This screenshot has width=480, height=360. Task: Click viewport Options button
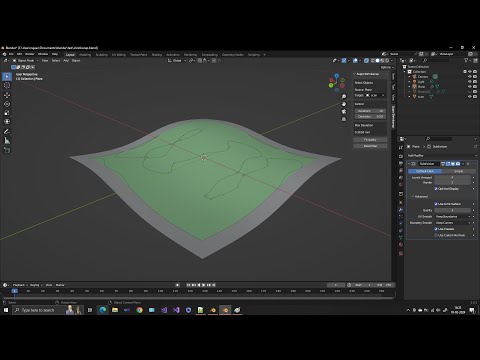[386, 67]
